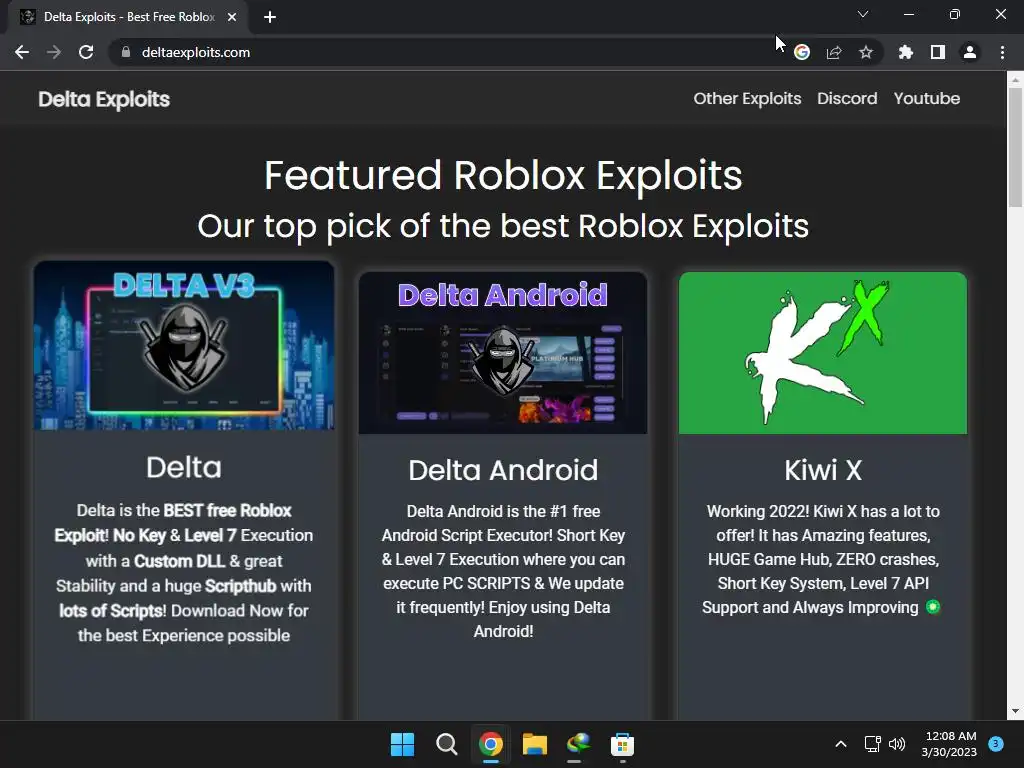Share this page using share icon
The width and height of the screenshot is (1024, 768).
point(834,52)
